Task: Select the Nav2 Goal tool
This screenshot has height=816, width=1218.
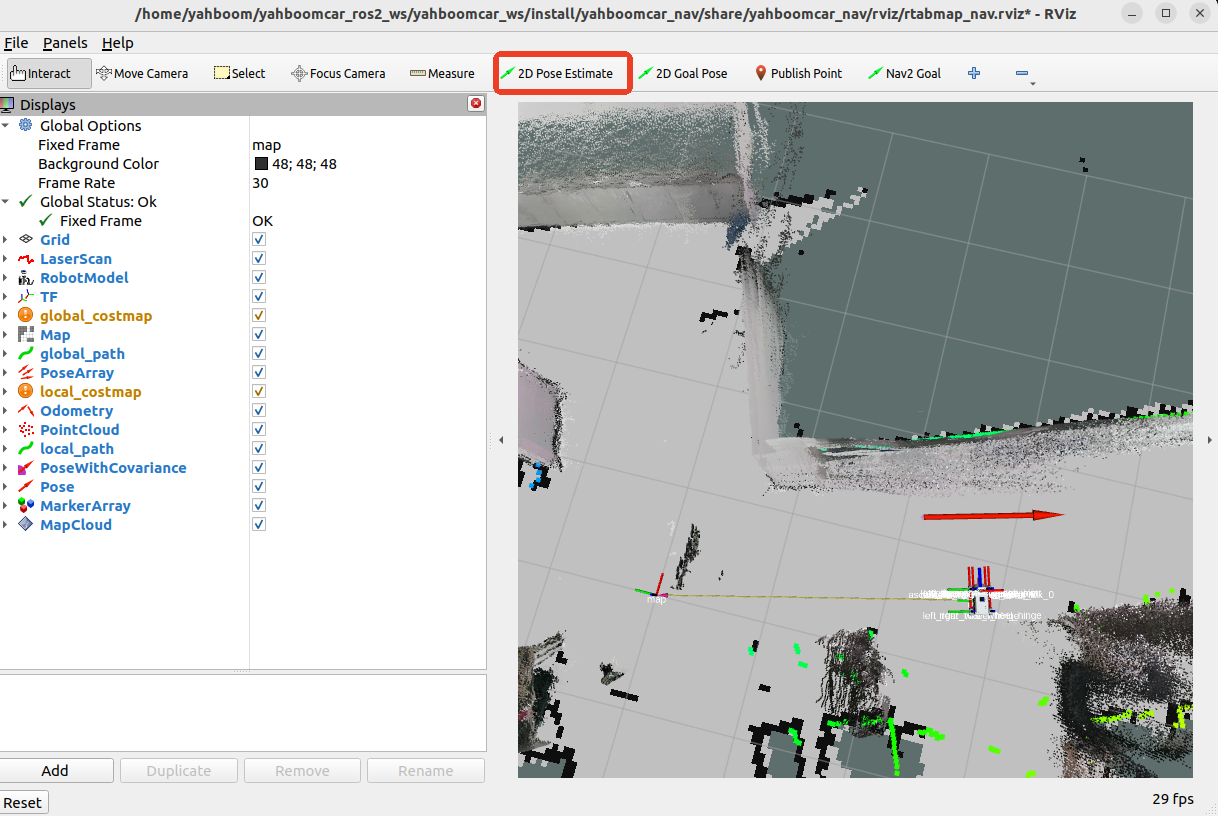Action: [x=904, y=73]
